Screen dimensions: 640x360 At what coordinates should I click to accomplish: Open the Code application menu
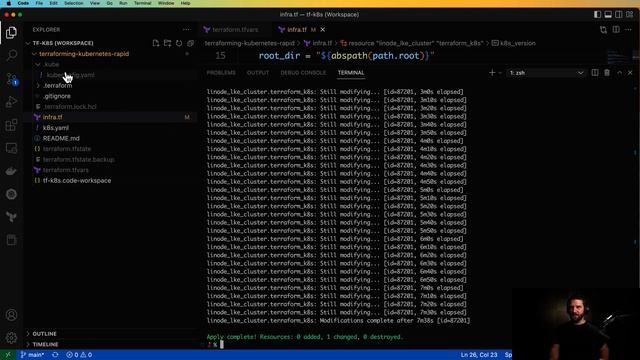(x=23, y=3)
